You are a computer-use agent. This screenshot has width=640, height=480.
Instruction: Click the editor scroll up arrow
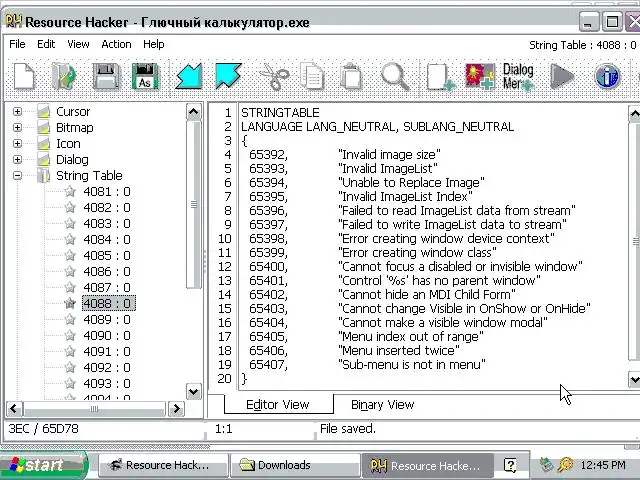pos(634,114)
